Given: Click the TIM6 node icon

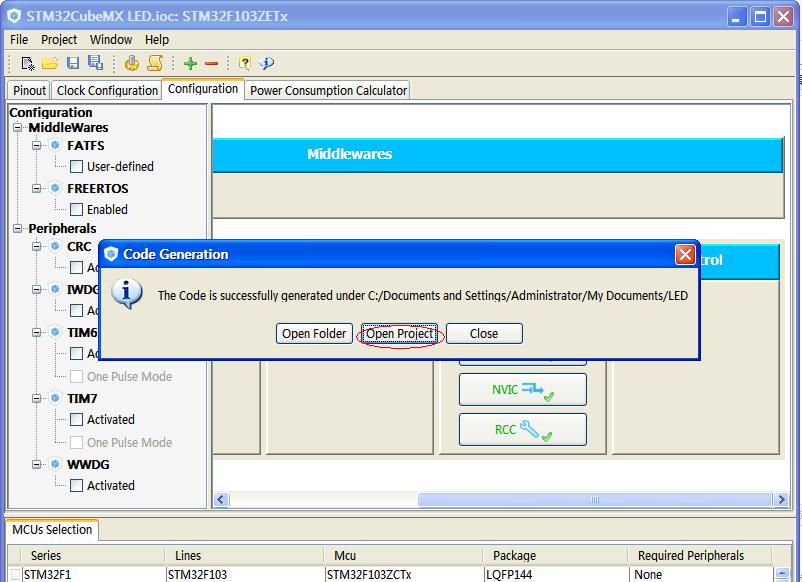Looking at the screenshot, I should (55, 332).
